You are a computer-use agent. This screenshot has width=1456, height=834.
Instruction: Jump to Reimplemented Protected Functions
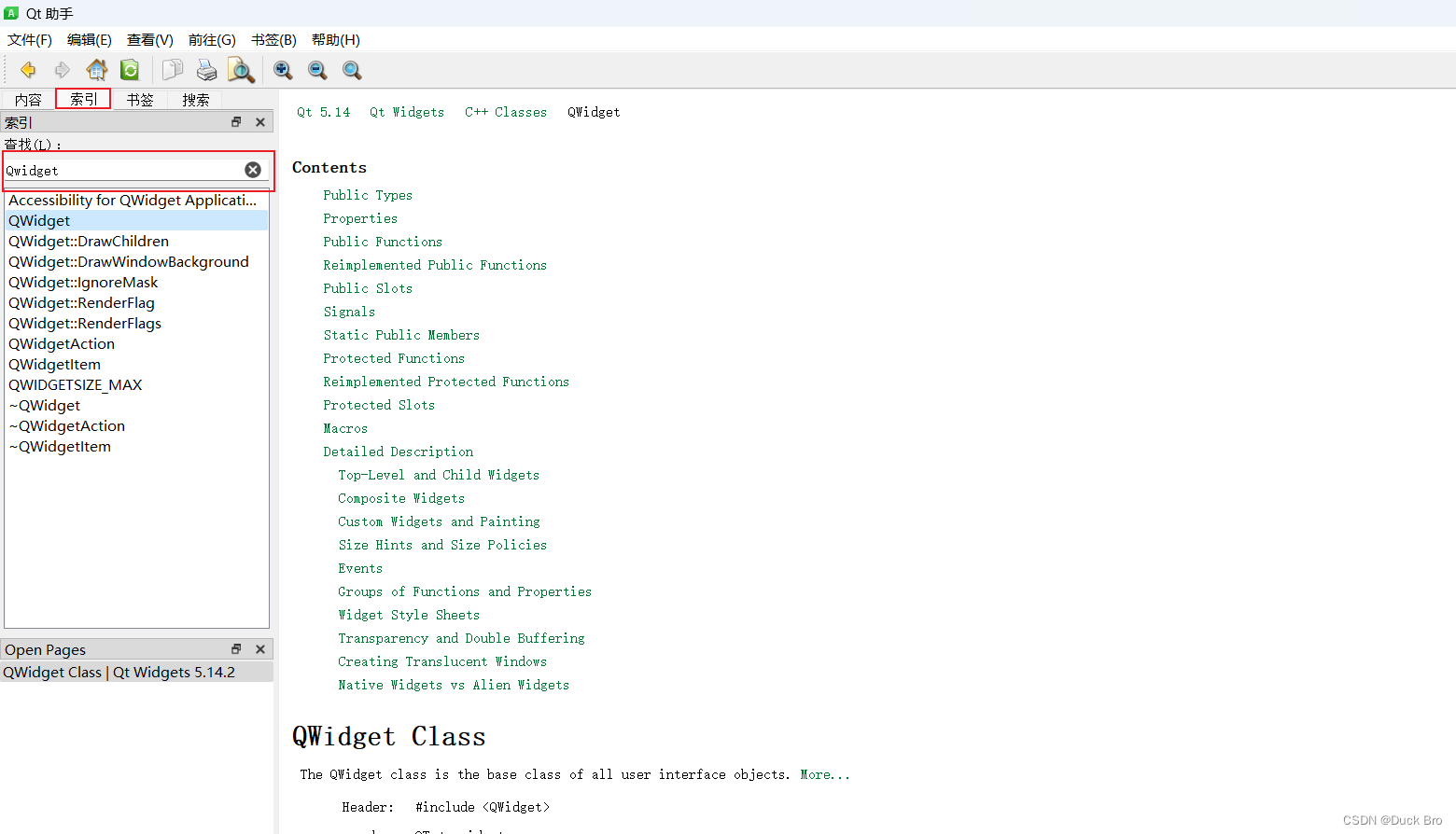pyautogui.click(x=446, y=382)
